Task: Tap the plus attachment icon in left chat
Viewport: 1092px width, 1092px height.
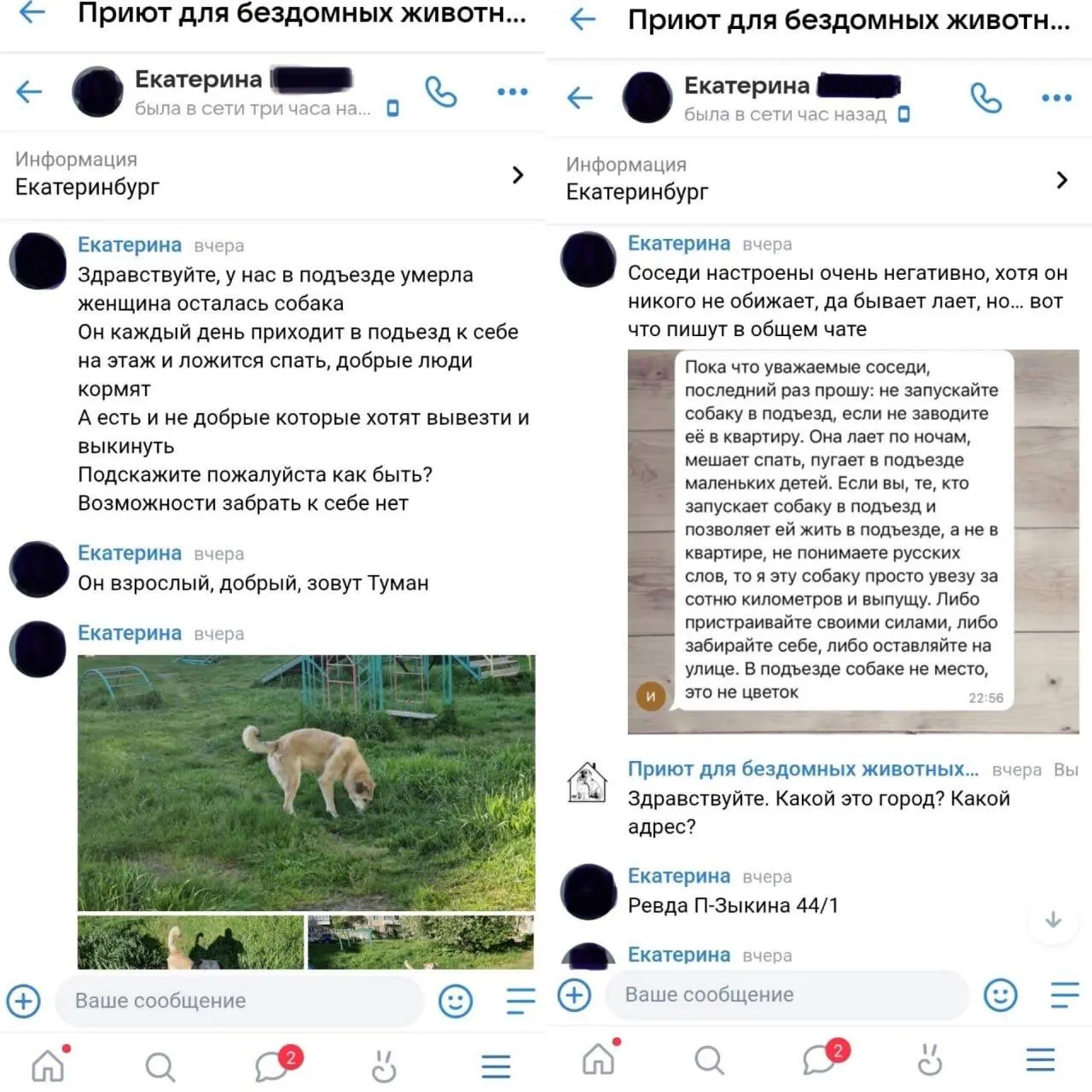Action: pyautogui.click(x=24, y=1001)
